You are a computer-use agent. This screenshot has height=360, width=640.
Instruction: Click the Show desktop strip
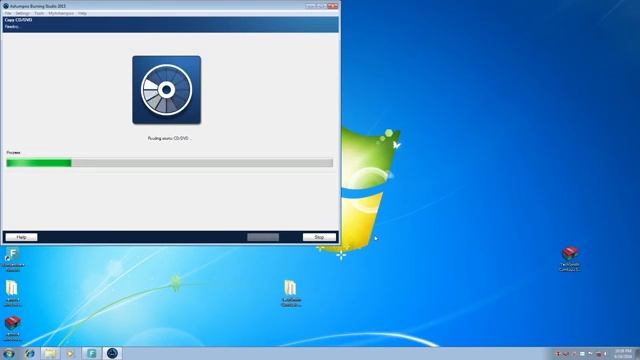point(637,353)
